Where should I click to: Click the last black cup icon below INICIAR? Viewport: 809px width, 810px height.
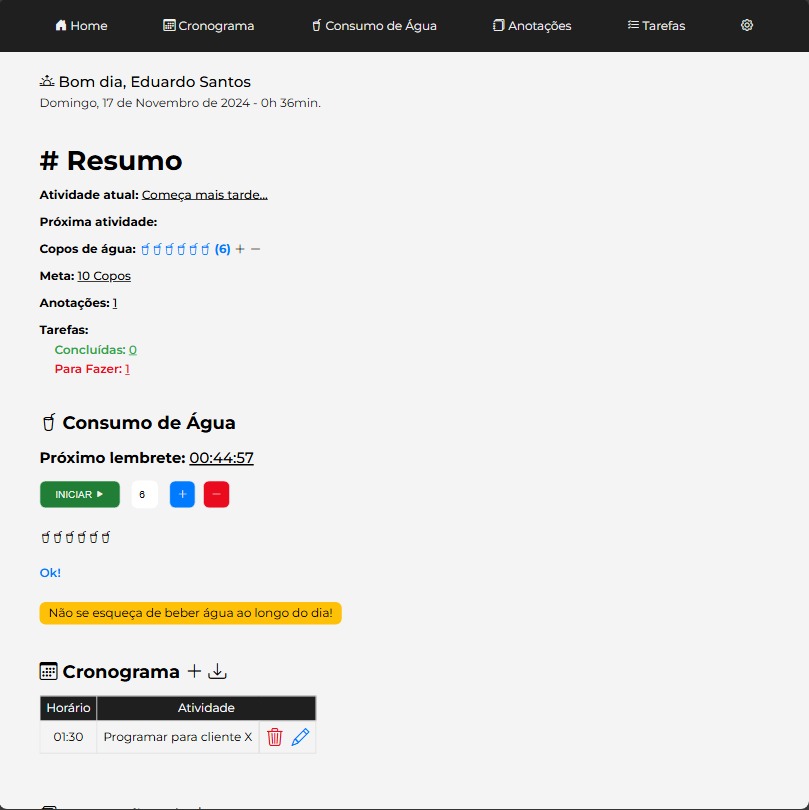click(x=105, y=537)
